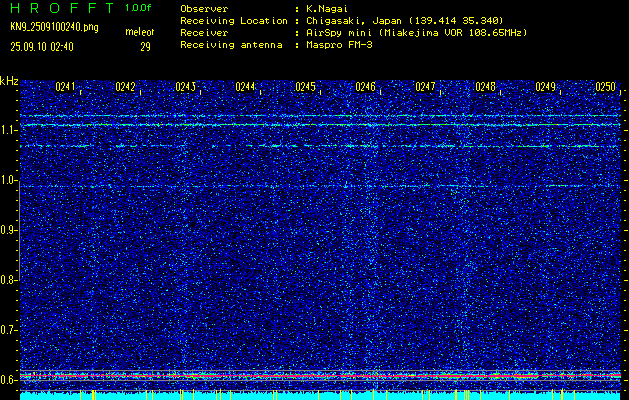Click the AirSpy mini receiver text
The width and height of the screenshot is (629, 400).
point(416,33)
